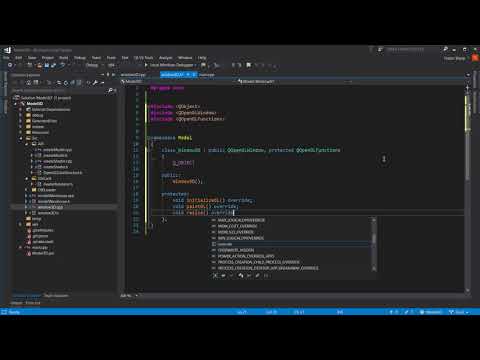Click the user account avatar
Screen dimensions: 480x360
tap(475, 58)
